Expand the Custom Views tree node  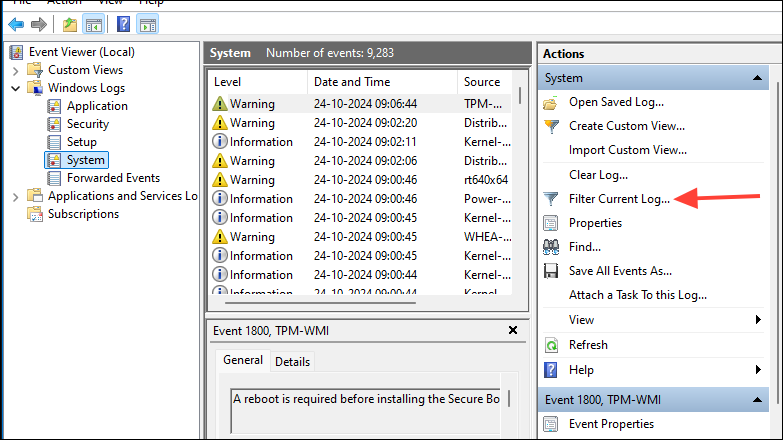(15, 70)
